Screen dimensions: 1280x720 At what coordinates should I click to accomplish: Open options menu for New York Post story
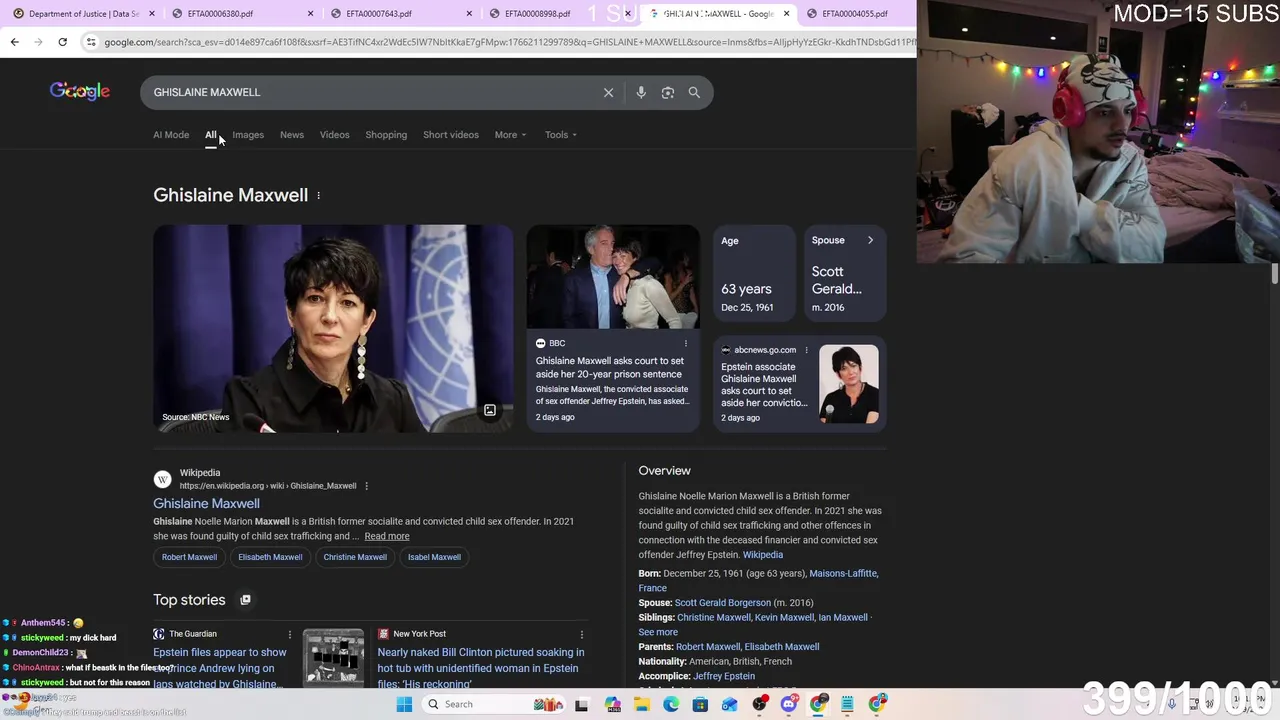(581, 634)
